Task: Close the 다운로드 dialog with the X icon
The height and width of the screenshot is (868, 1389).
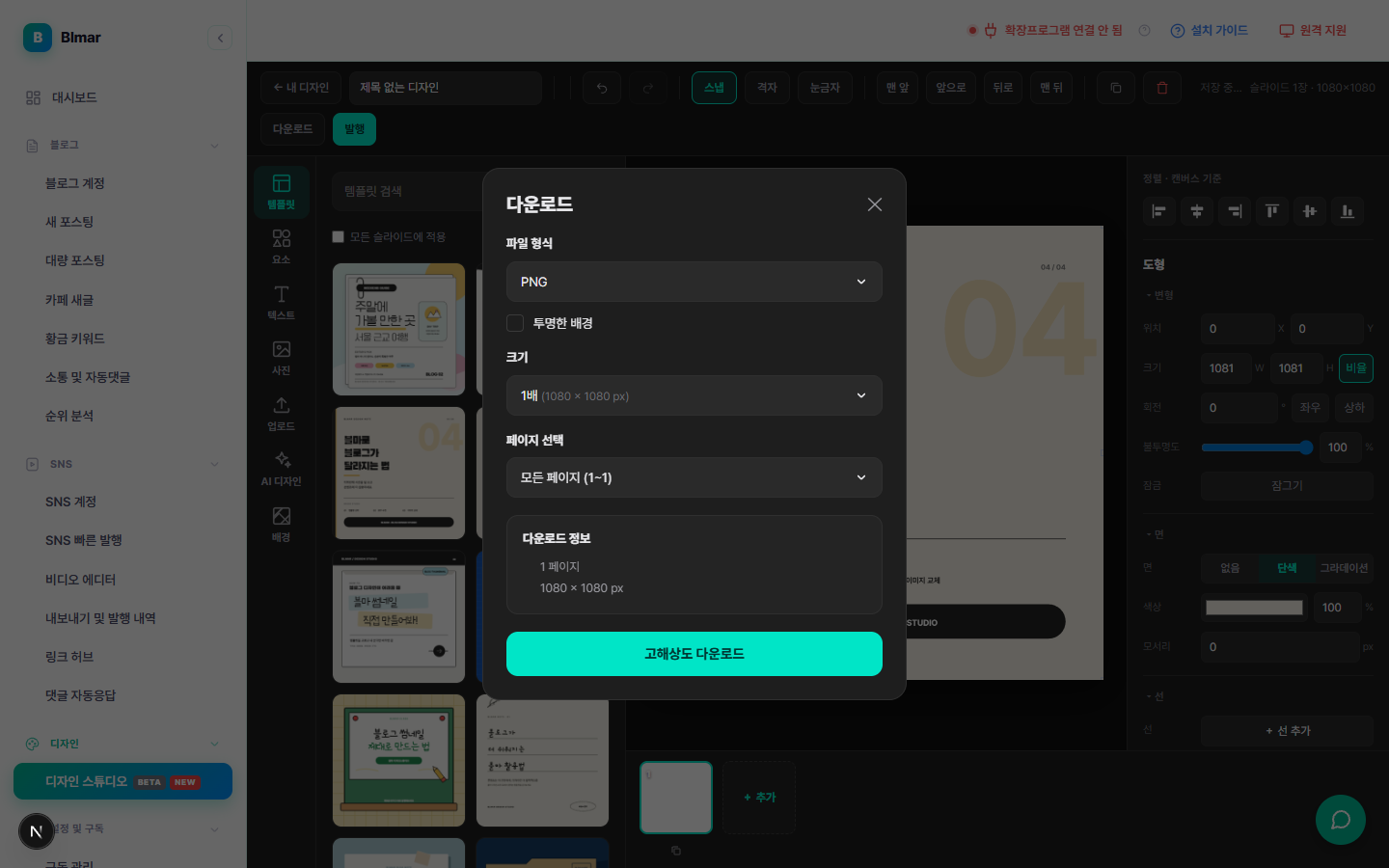Action: pos(874,204)
